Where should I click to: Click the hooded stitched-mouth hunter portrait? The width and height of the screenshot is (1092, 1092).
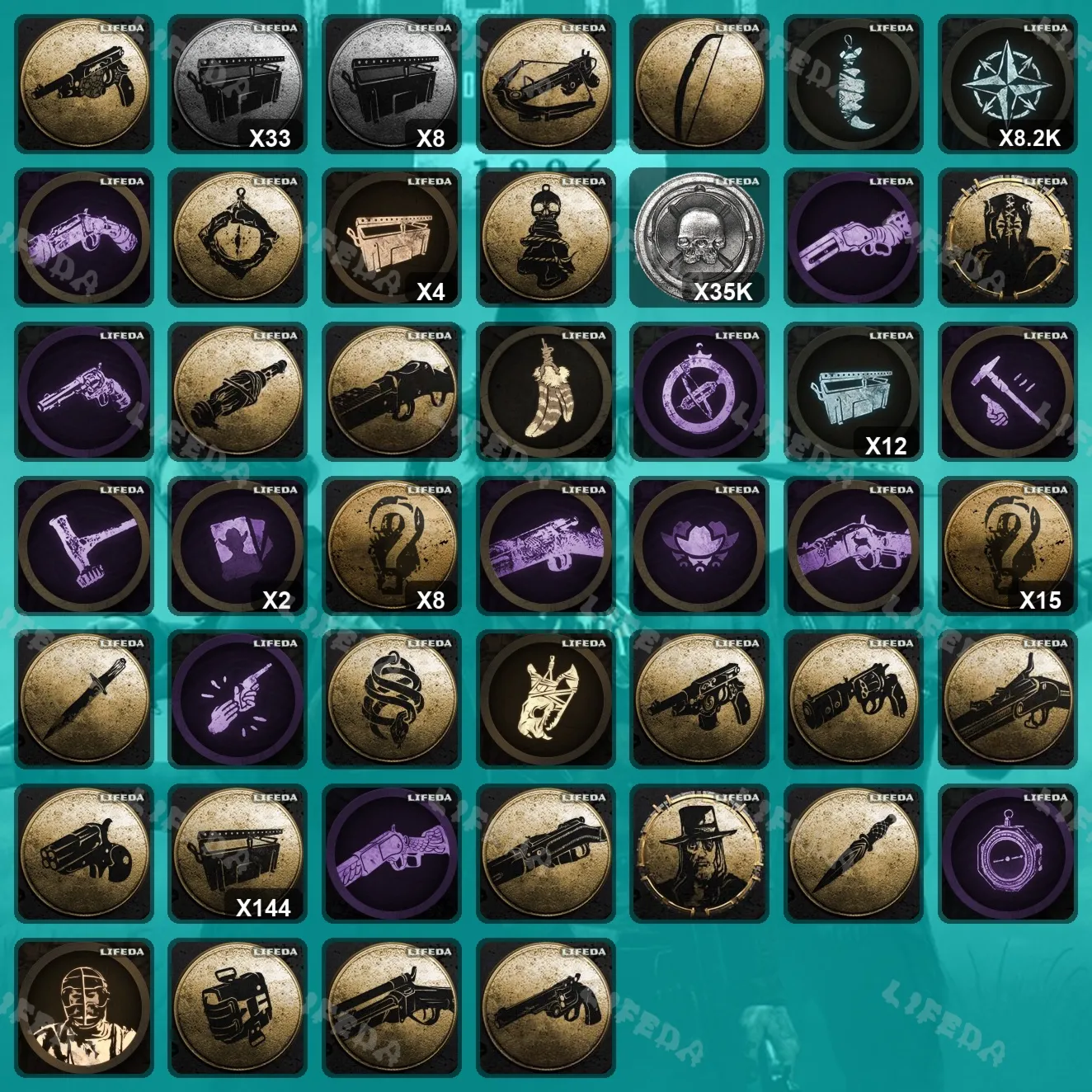click(1007, 238)
